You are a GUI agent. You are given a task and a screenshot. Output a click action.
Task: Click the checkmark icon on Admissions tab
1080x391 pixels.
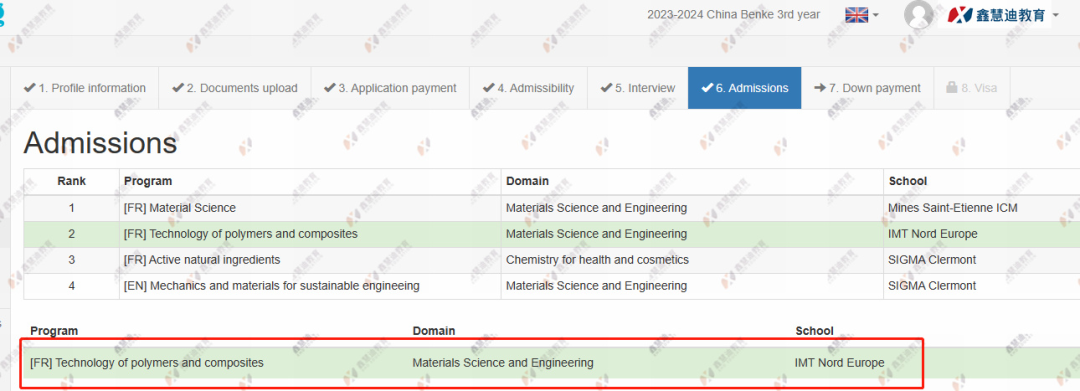707,88
